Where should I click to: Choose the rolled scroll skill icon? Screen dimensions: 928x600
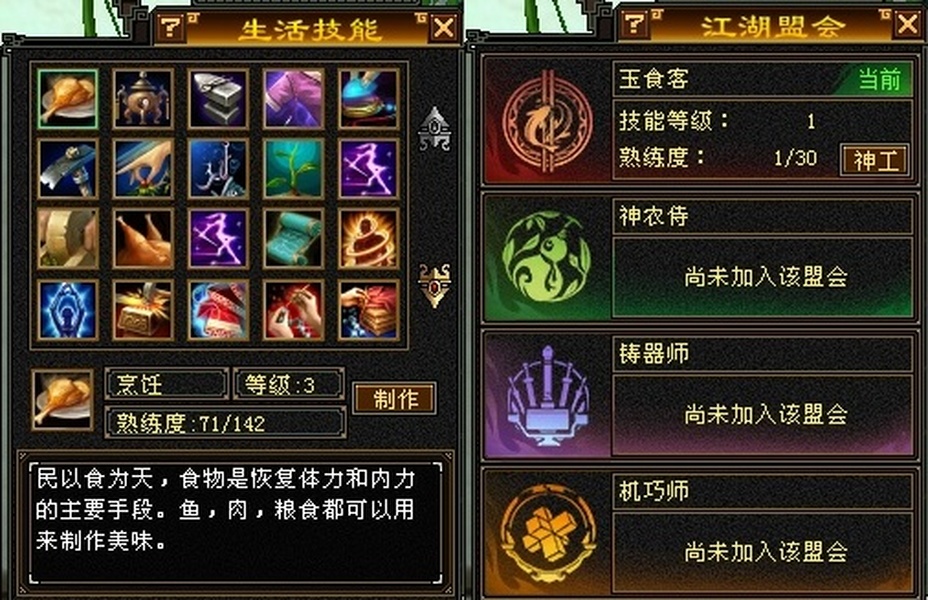(x=293, y=238)
